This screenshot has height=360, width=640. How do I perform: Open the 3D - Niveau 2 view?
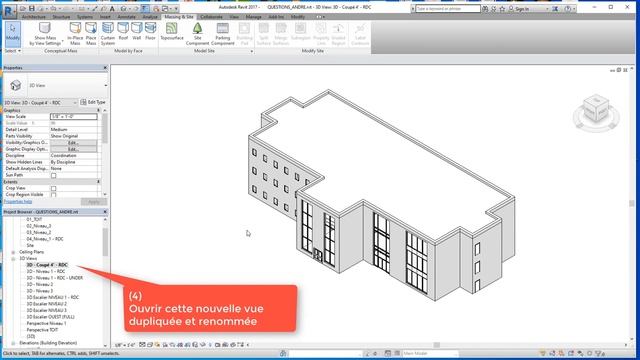[40, 284]
